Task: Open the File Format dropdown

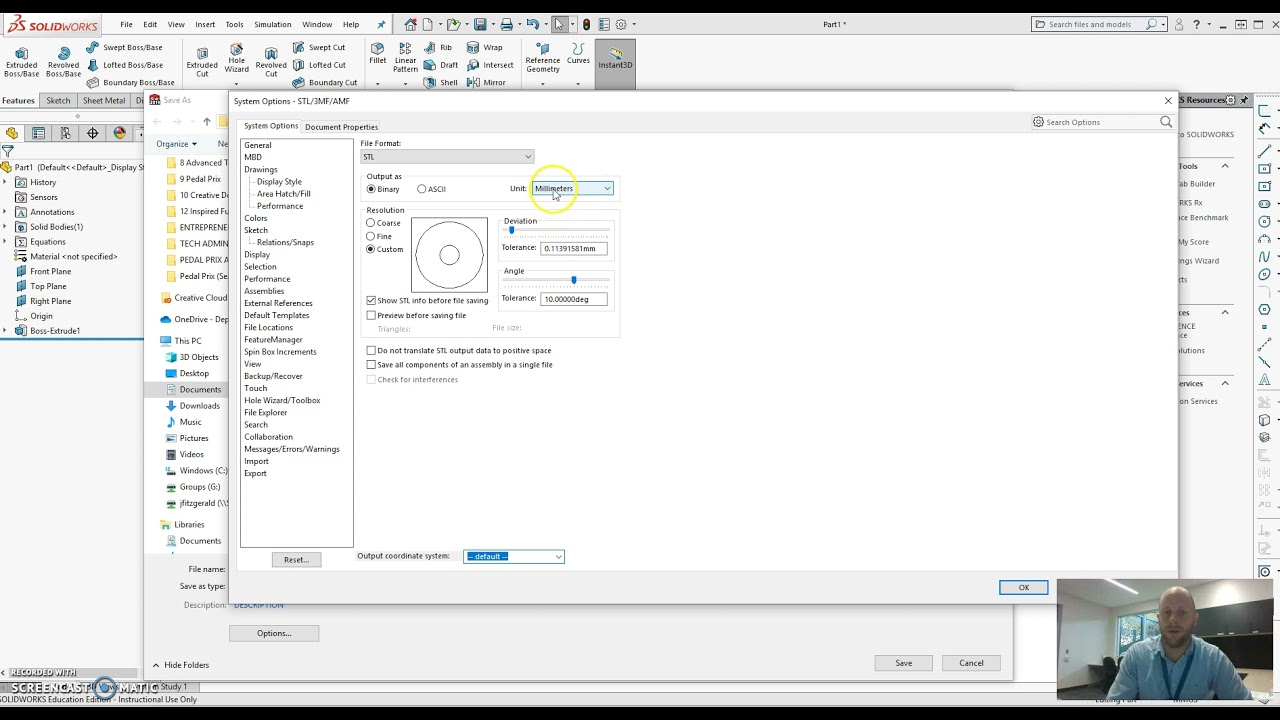Action: (447, 157)
